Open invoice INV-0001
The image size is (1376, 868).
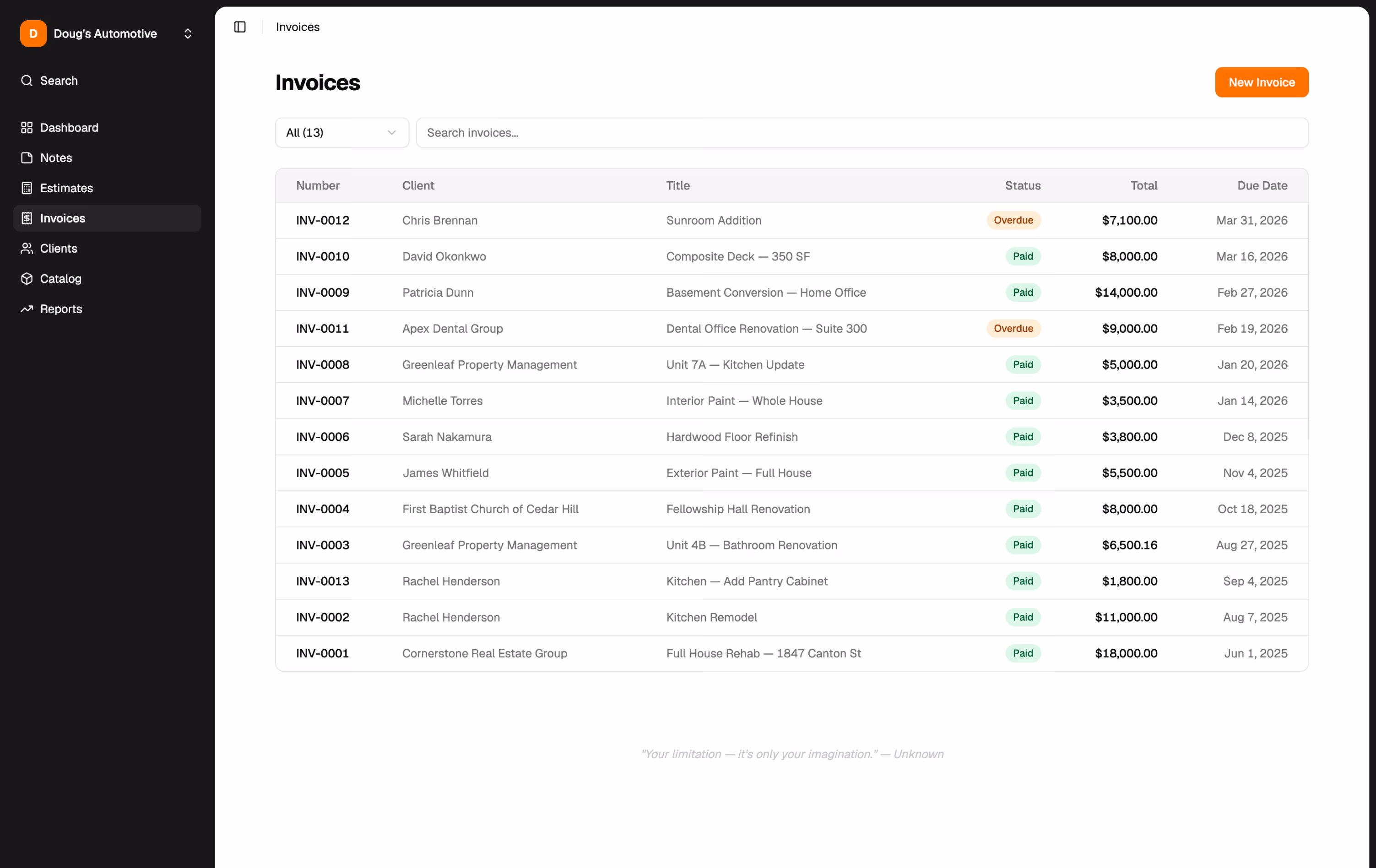[x=792, y=653]
